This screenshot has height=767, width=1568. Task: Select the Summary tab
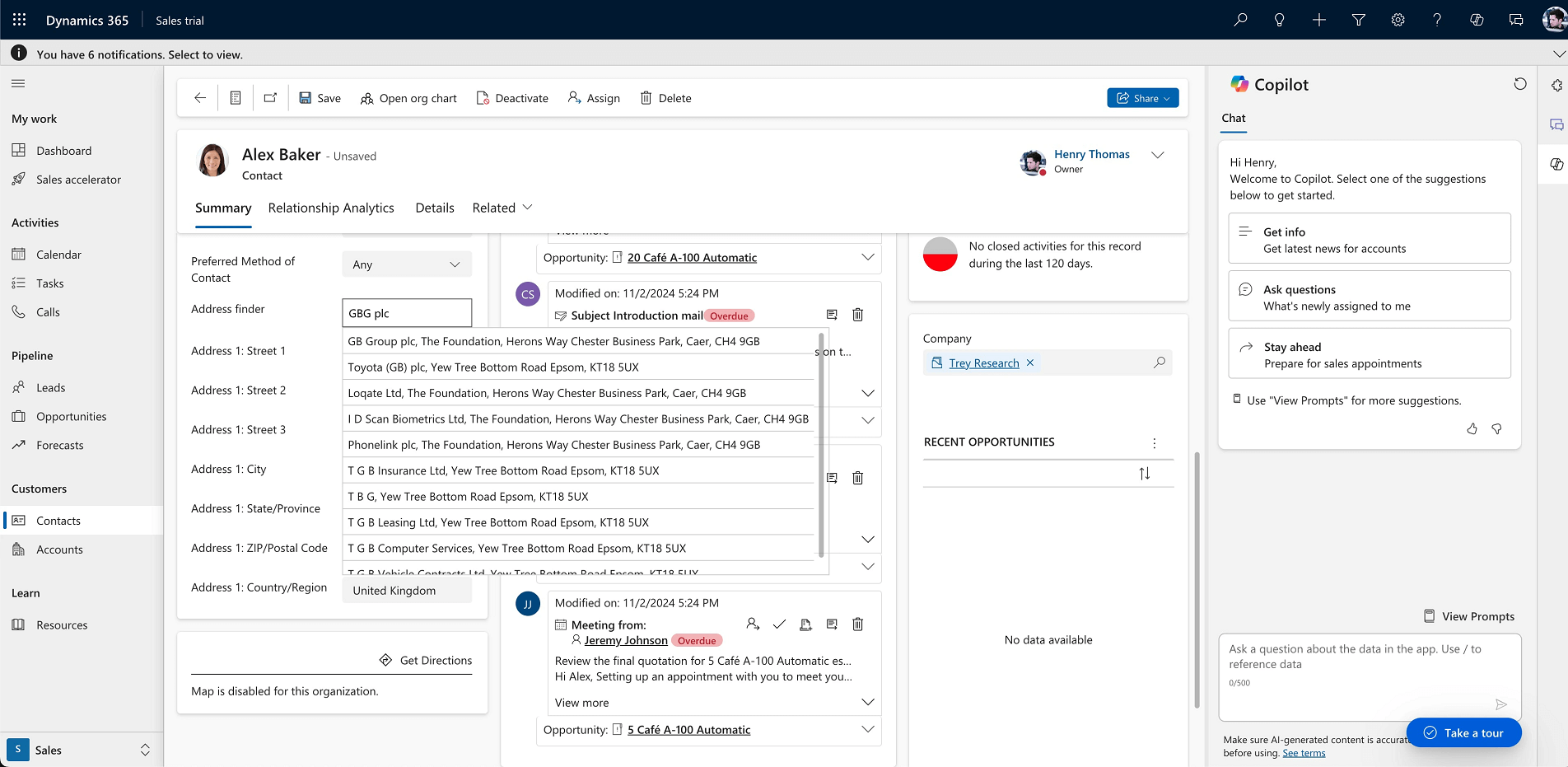tap(223, 208)
